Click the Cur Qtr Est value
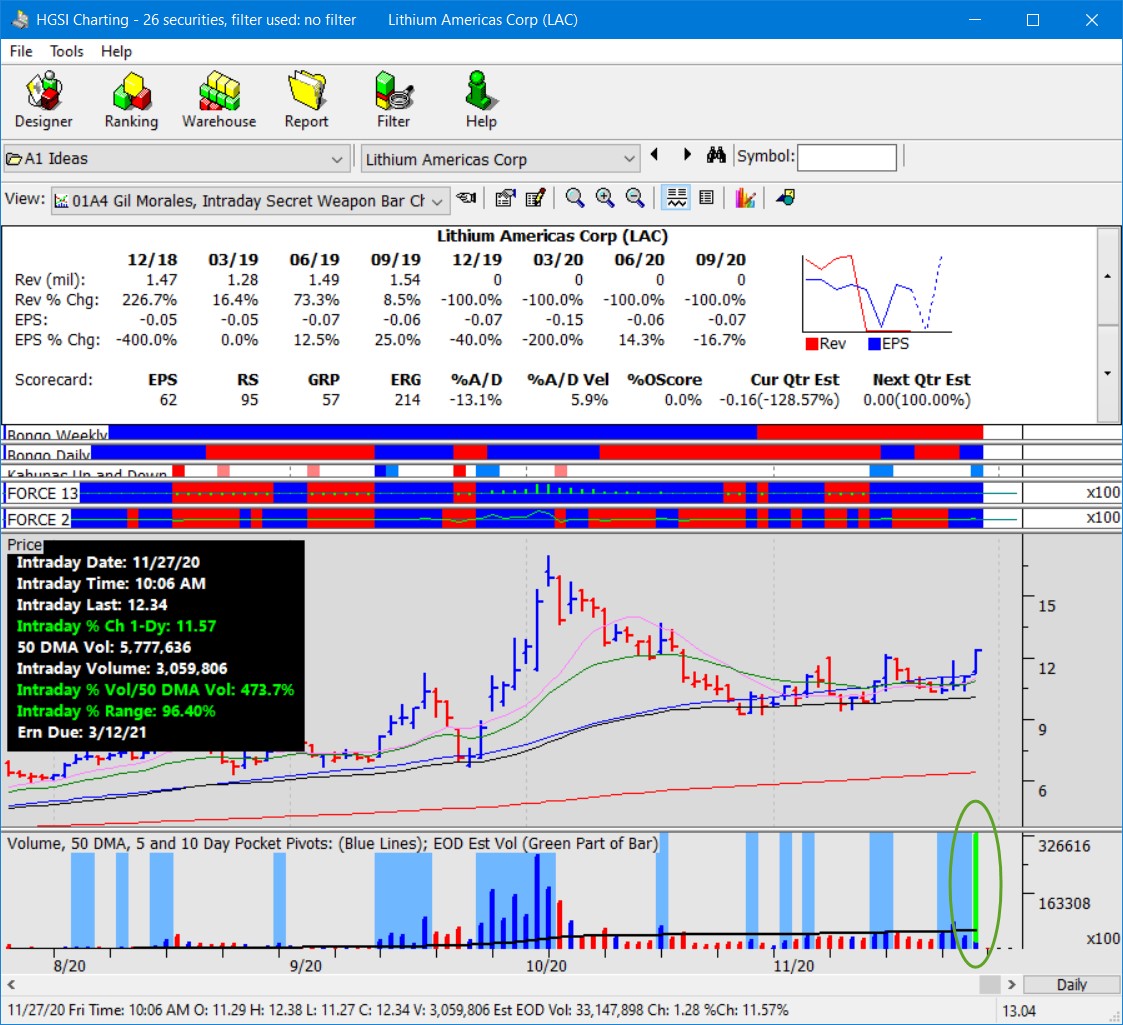Screen dimensions: 1123x1025 coord(779,400)
